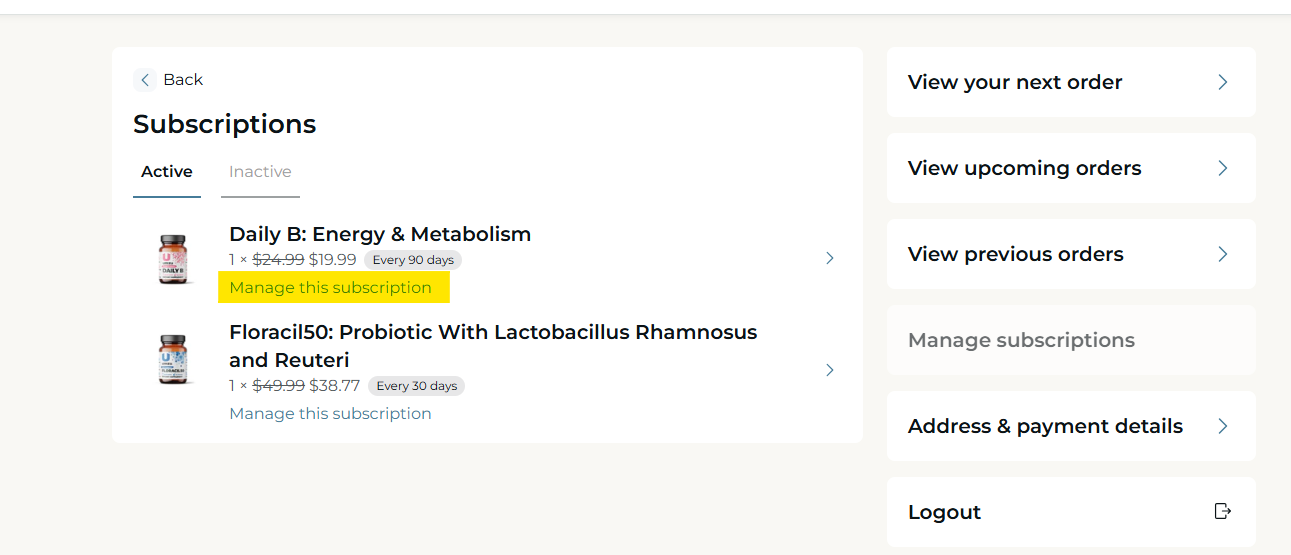Click chevron on View your next order
The image size is (1291, 555).
tap(1222, 82)
